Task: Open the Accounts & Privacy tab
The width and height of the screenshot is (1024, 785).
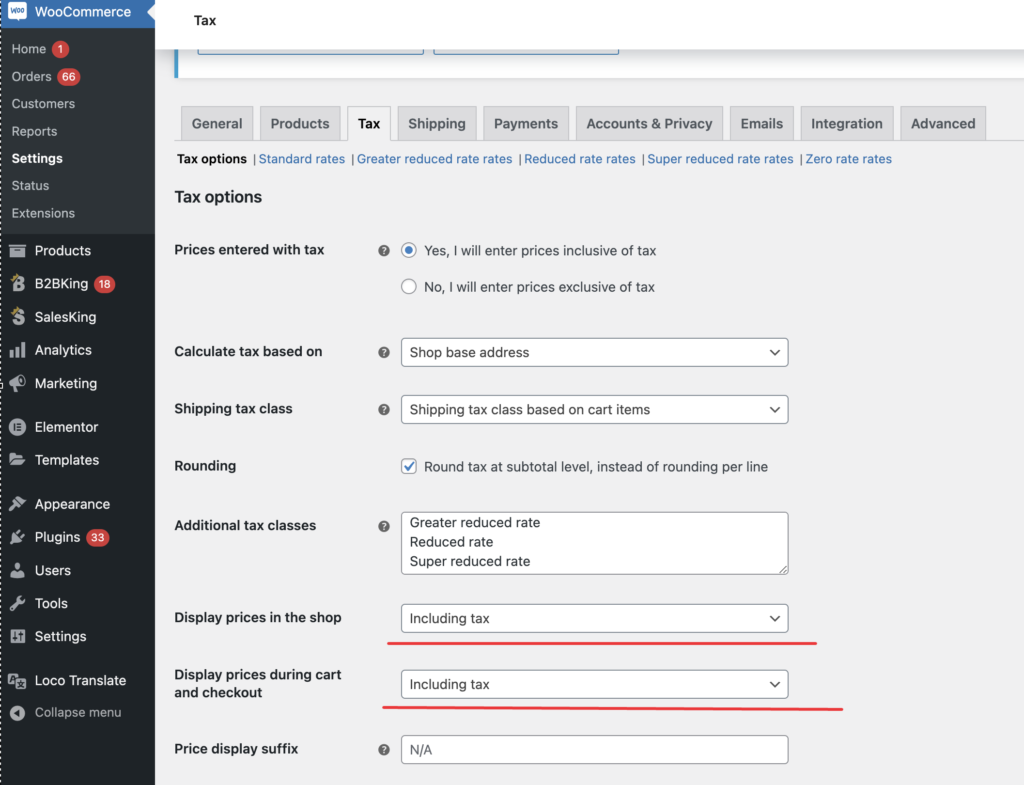Action: pos(649,123)
